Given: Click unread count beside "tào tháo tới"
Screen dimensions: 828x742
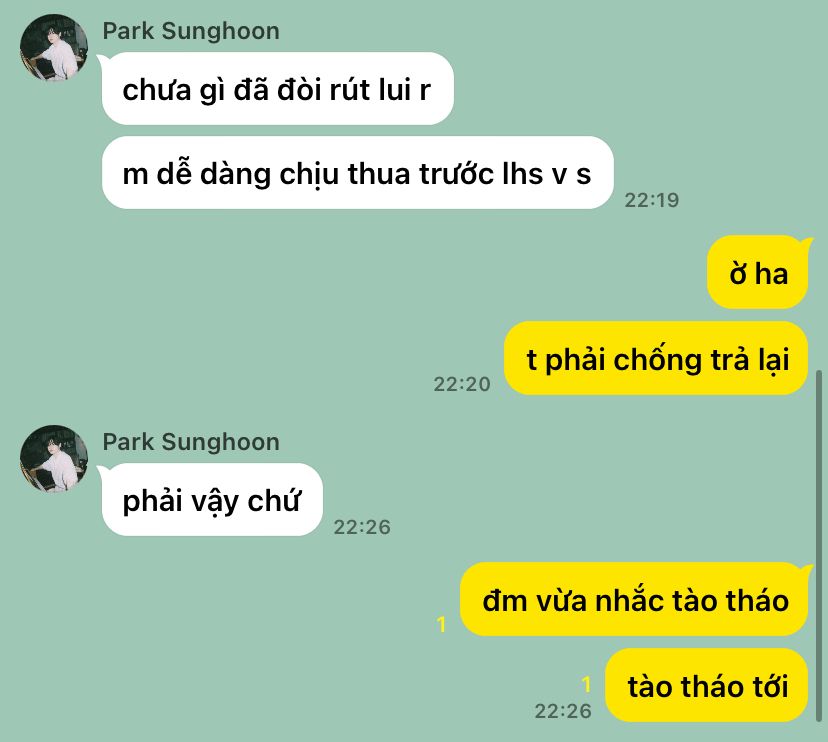Looking at the screenshot, I should coord(586,684).
